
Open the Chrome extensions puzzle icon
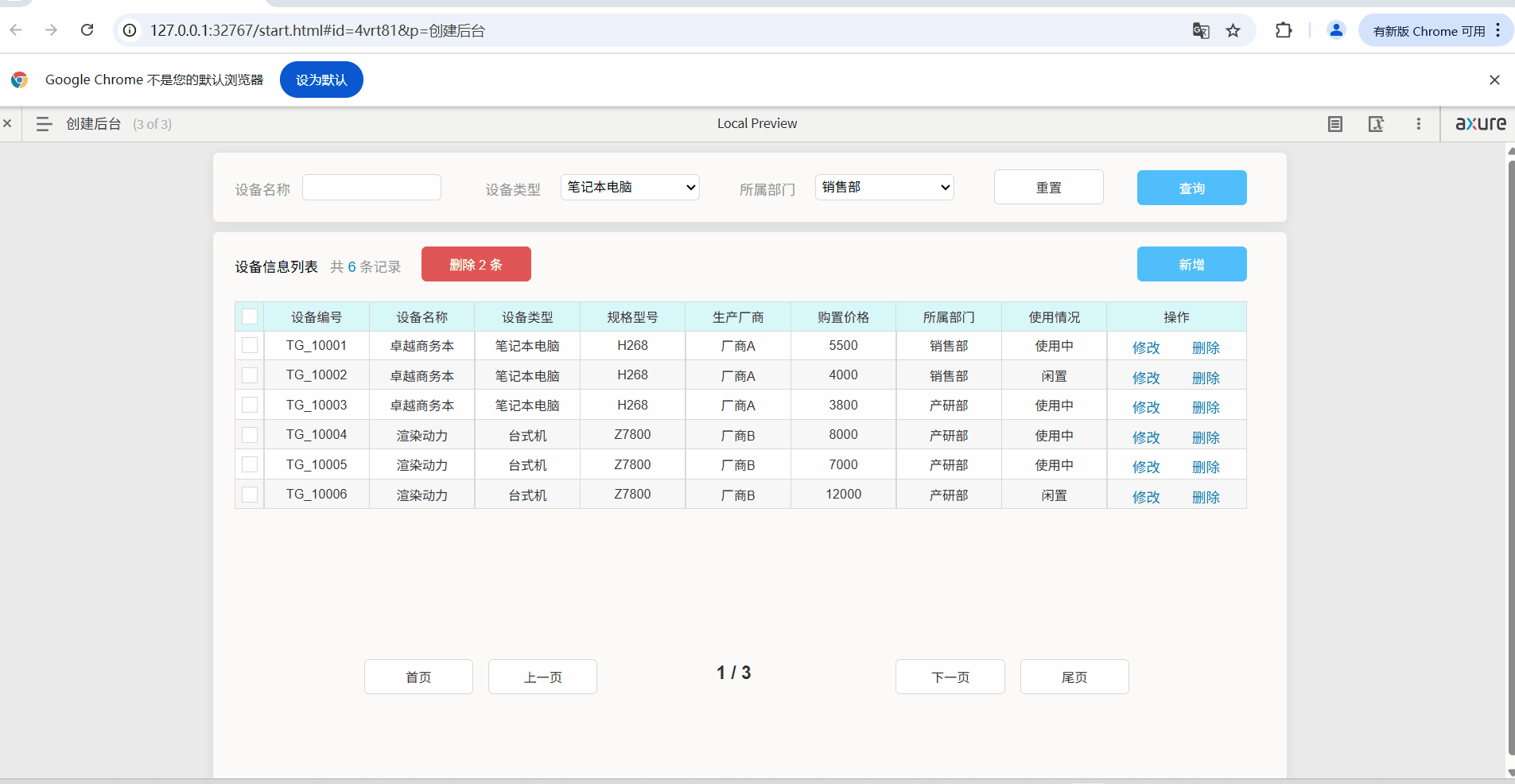pyautogui.click(x=1284, y=30)
